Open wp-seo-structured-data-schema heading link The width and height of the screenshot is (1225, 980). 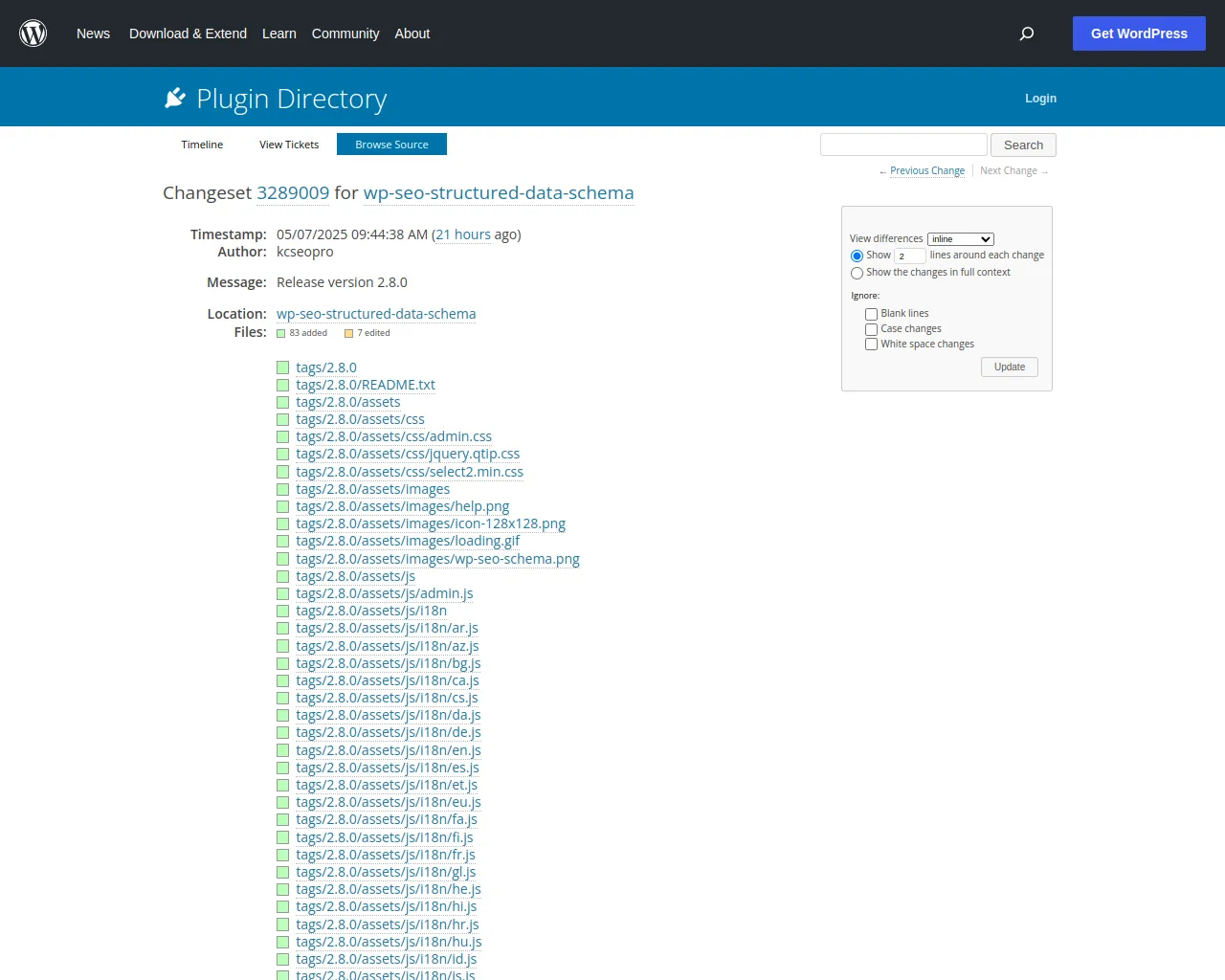pyautogui.click(x=499, y=192)
